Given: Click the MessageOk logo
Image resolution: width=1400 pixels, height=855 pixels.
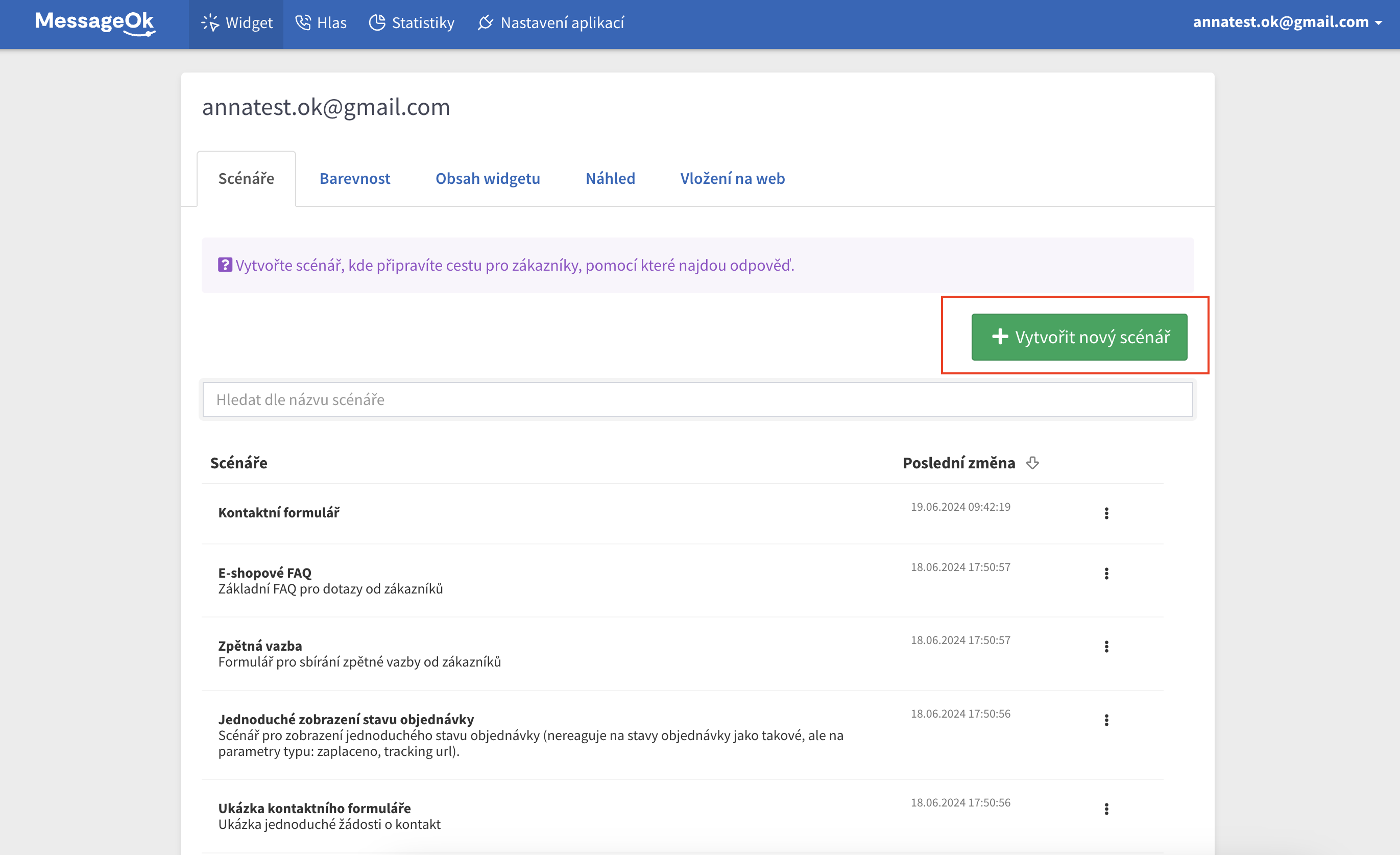Looking at the screenshot, I should 94,23.
